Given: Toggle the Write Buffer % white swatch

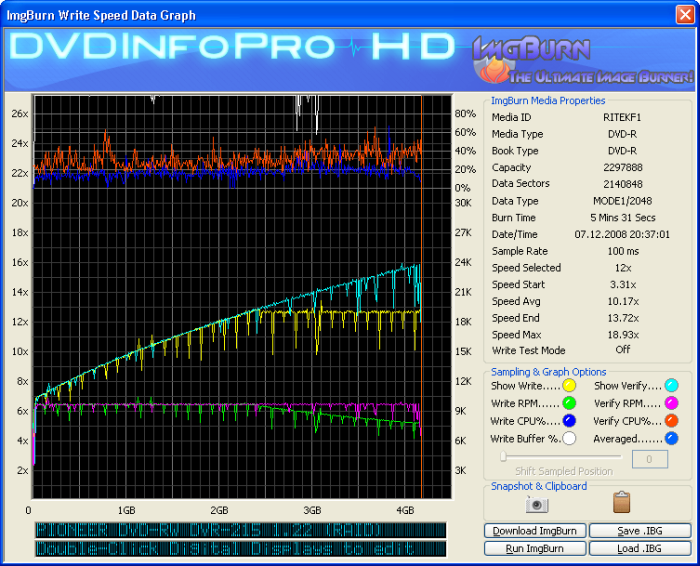Looking at the screenshot, I should click(x=569, y=438).
